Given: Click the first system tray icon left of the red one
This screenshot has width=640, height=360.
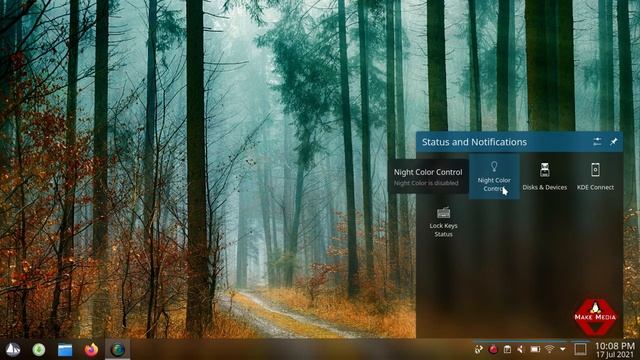Looking at the screenshot, I should point(479,349).
